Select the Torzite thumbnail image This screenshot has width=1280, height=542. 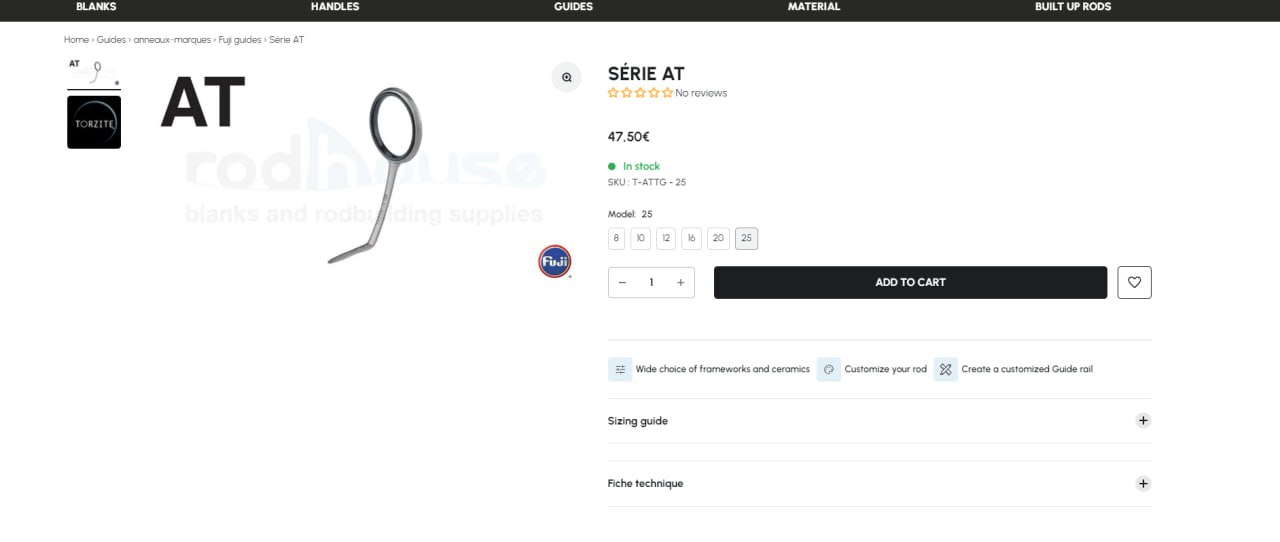pos(94,123)
